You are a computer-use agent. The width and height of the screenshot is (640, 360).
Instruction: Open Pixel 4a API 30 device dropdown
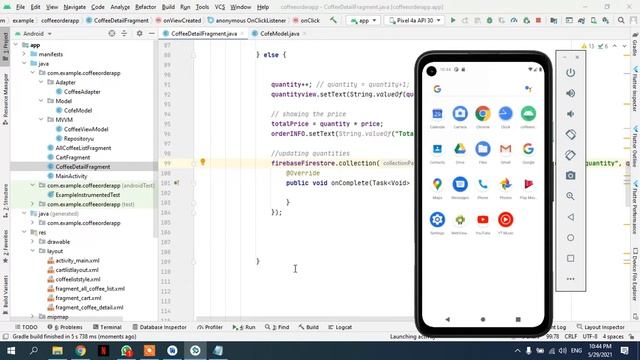[x=414, y=20]
